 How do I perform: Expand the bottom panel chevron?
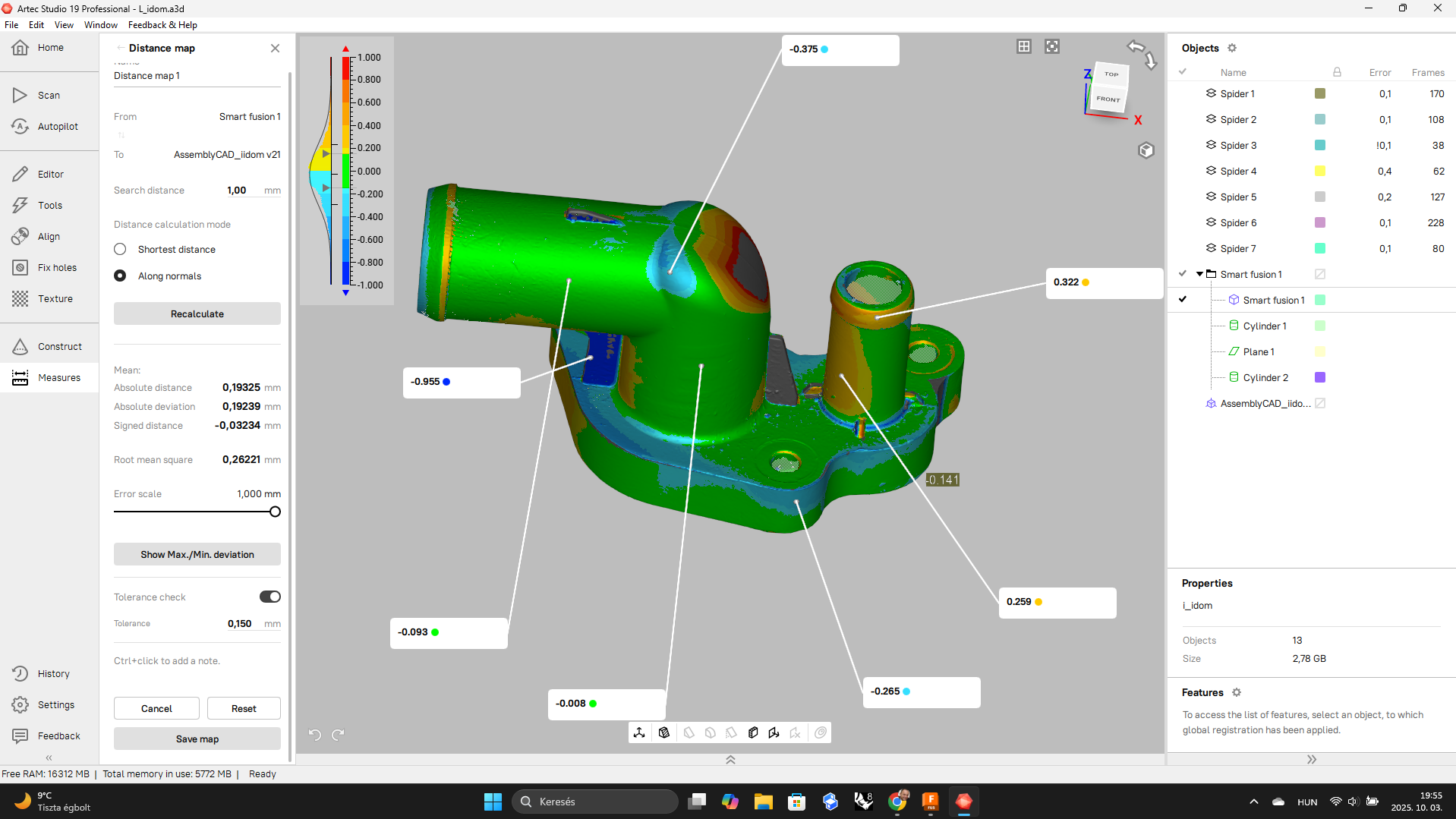730,759
